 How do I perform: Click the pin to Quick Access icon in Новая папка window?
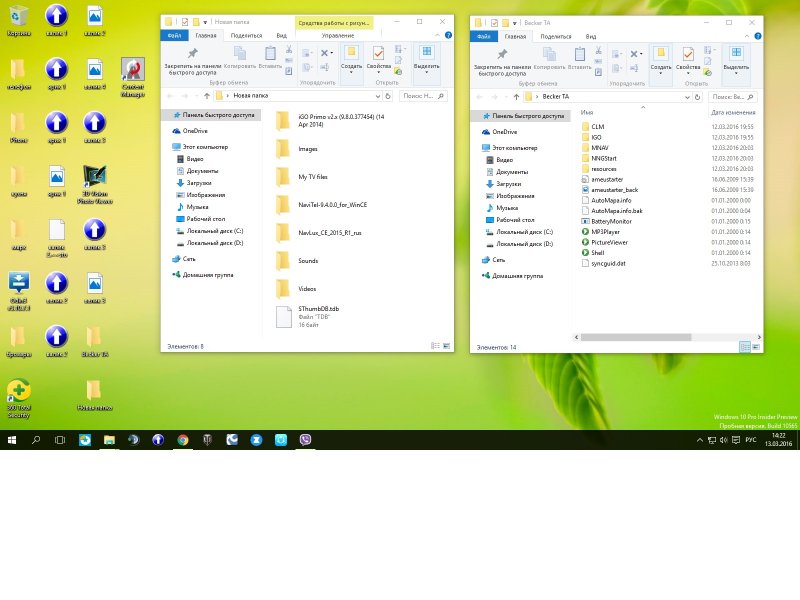(x=192, y=54)
